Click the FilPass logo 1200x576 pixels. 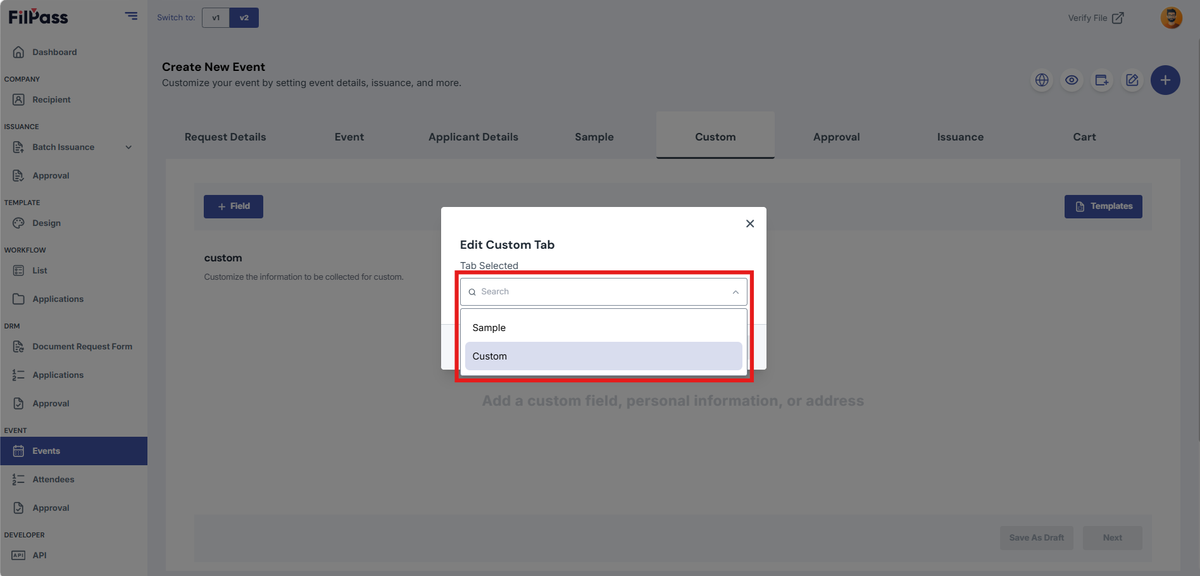(37, 16)
